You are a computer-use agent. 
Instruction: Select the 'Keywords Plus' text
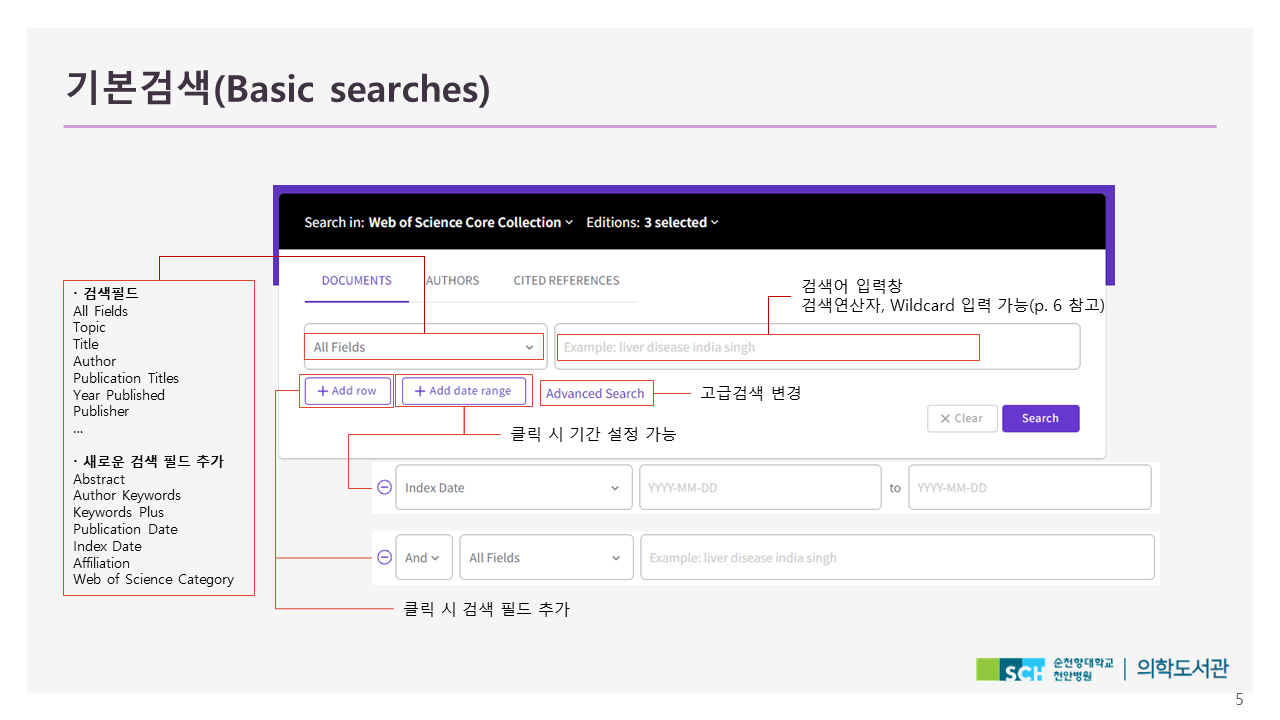118,512
